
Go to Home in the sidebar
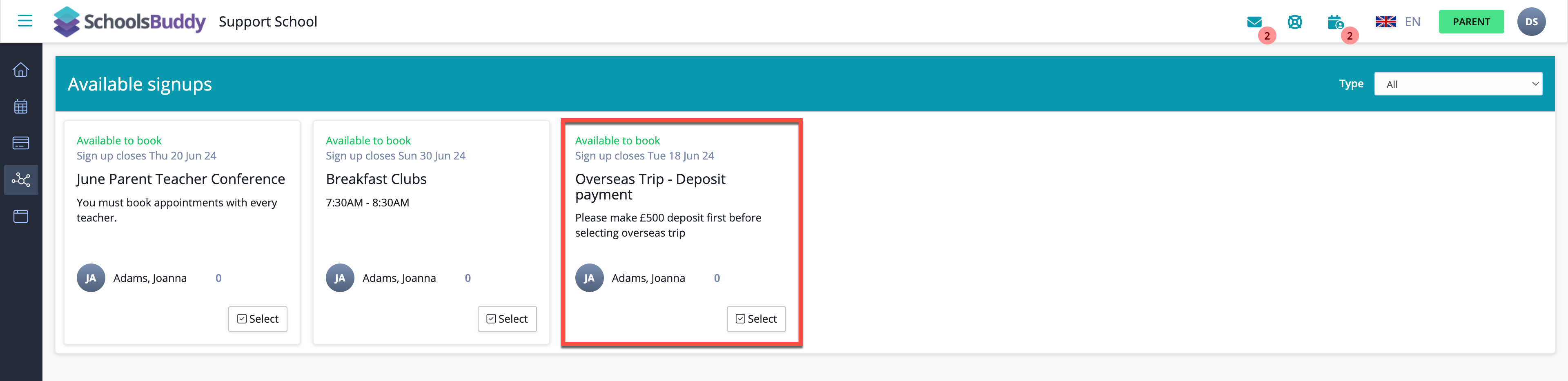(x=21, y=70)
